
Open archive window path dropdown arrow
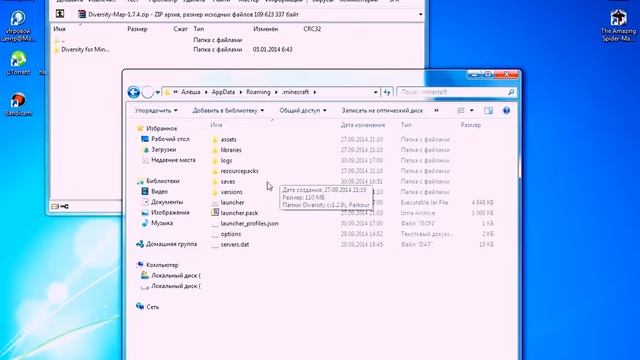tap(420, 14)
